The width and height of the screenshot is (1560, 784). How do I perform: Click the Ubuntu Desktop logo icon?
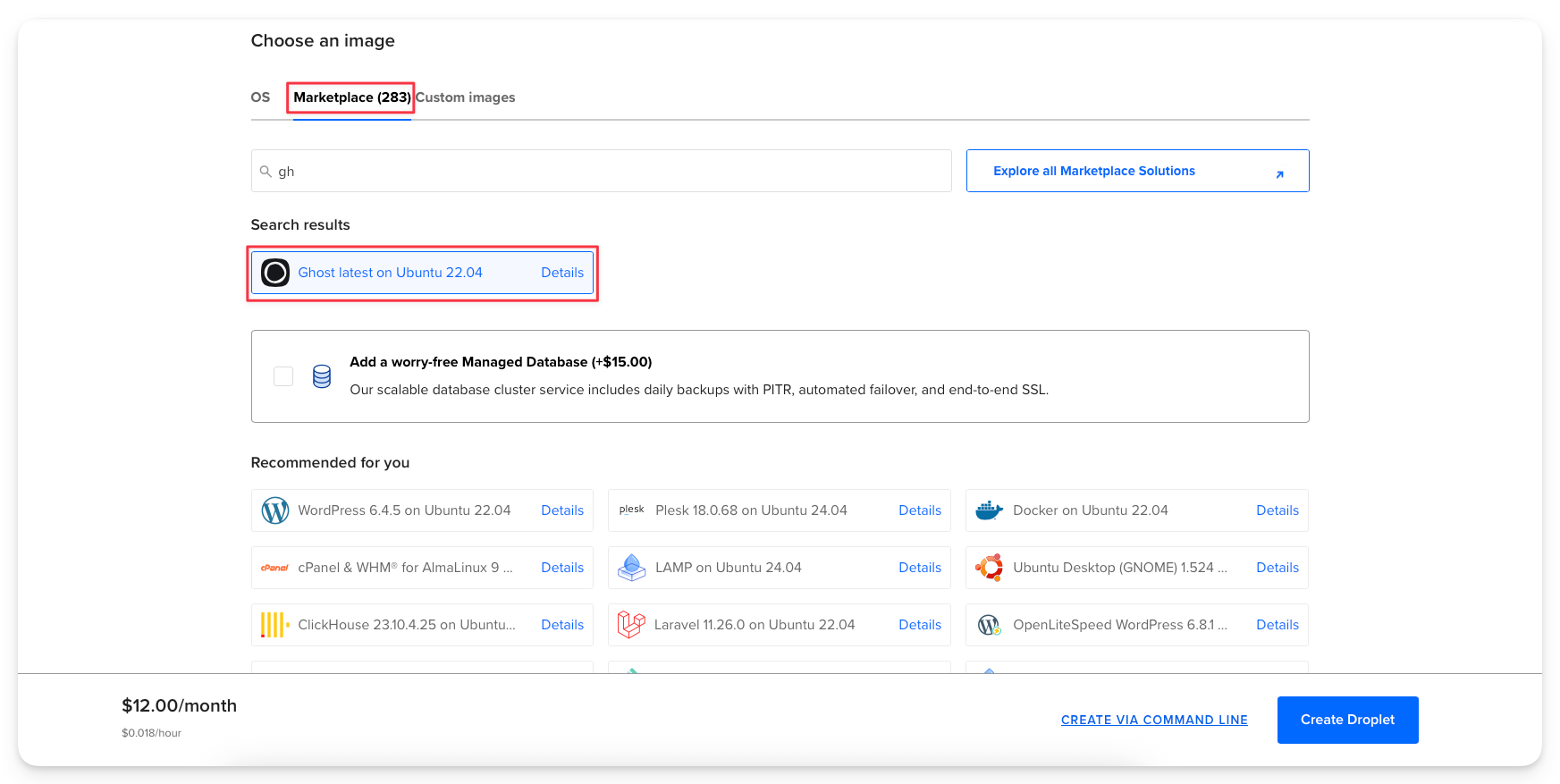click(990, 568)
